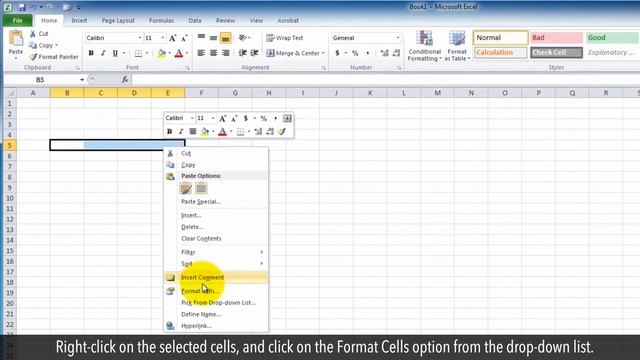This screenshot has width=640, height=360.
Task: Toggle Underline in the ribbon
Action: [x=115, y=53]
